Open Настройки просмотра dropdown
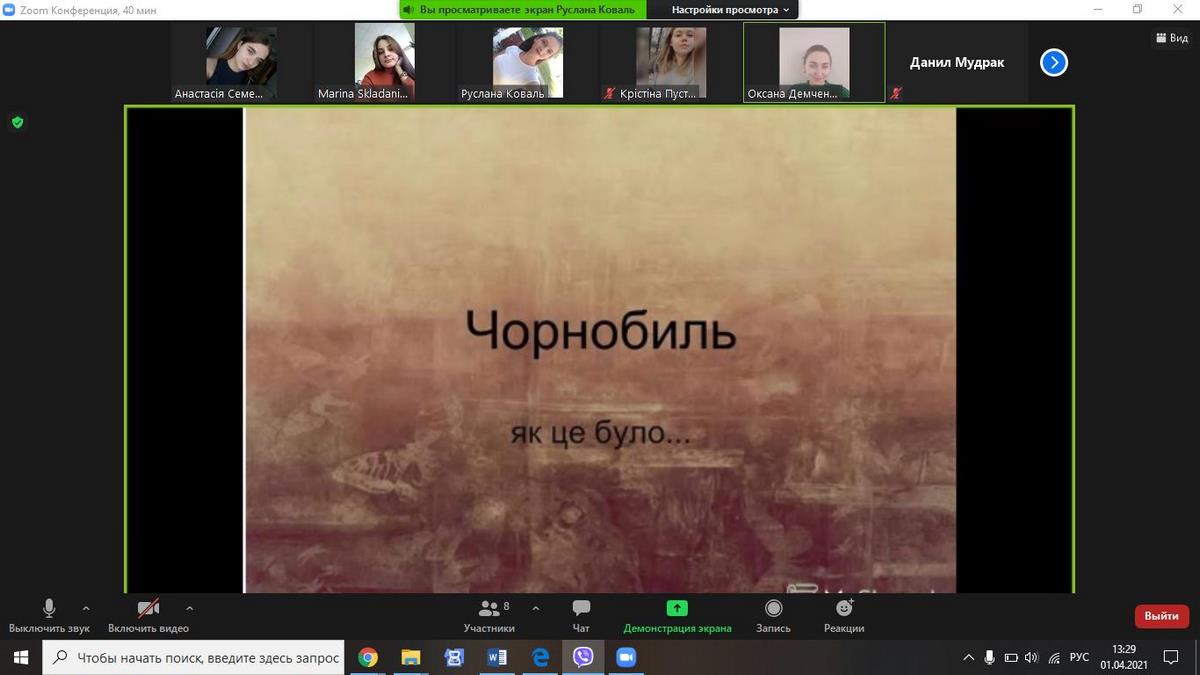 pyautogui.click(x=730, y=10)
